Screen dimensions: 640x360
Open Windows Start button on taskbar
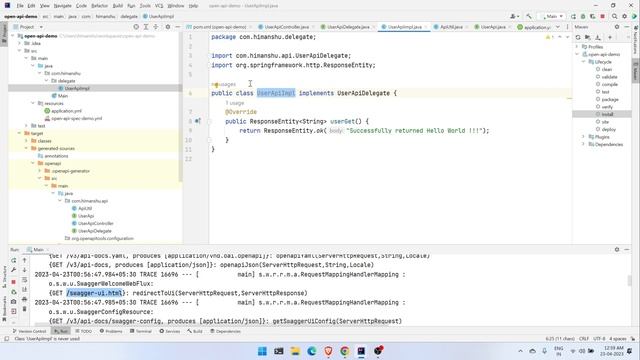[x=262, y=351]
